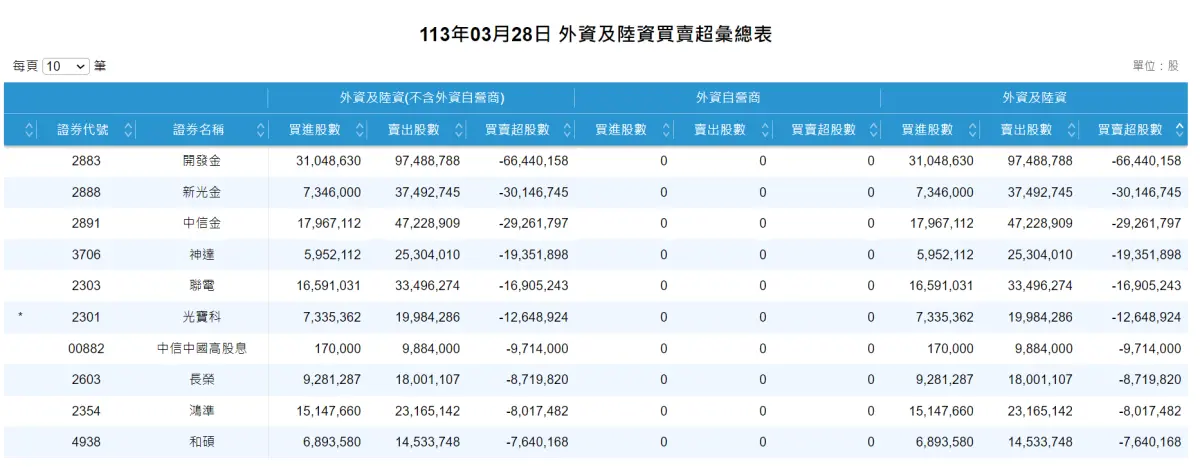Viewport: 1200px width, 467px height.
Task: Select stock code 2301
Action: click(86, 317)
